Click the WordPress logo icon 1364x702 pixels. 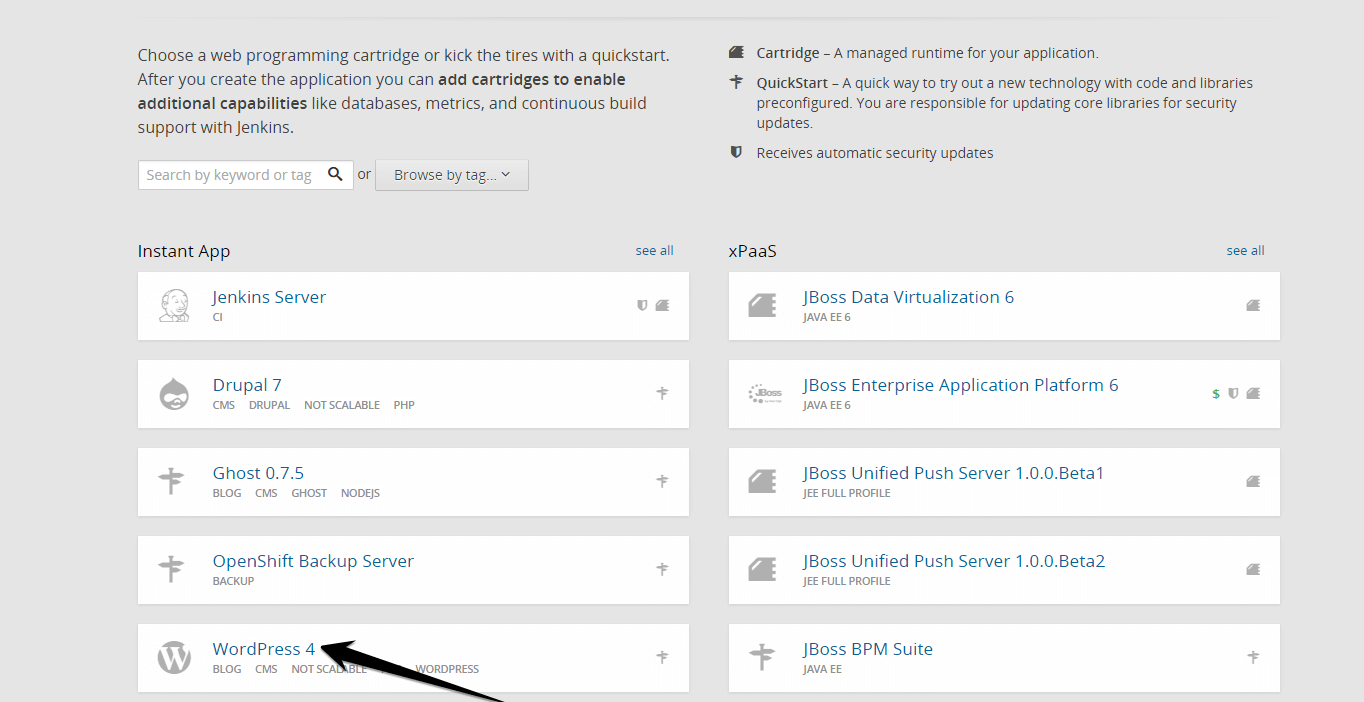pos(174,658)
